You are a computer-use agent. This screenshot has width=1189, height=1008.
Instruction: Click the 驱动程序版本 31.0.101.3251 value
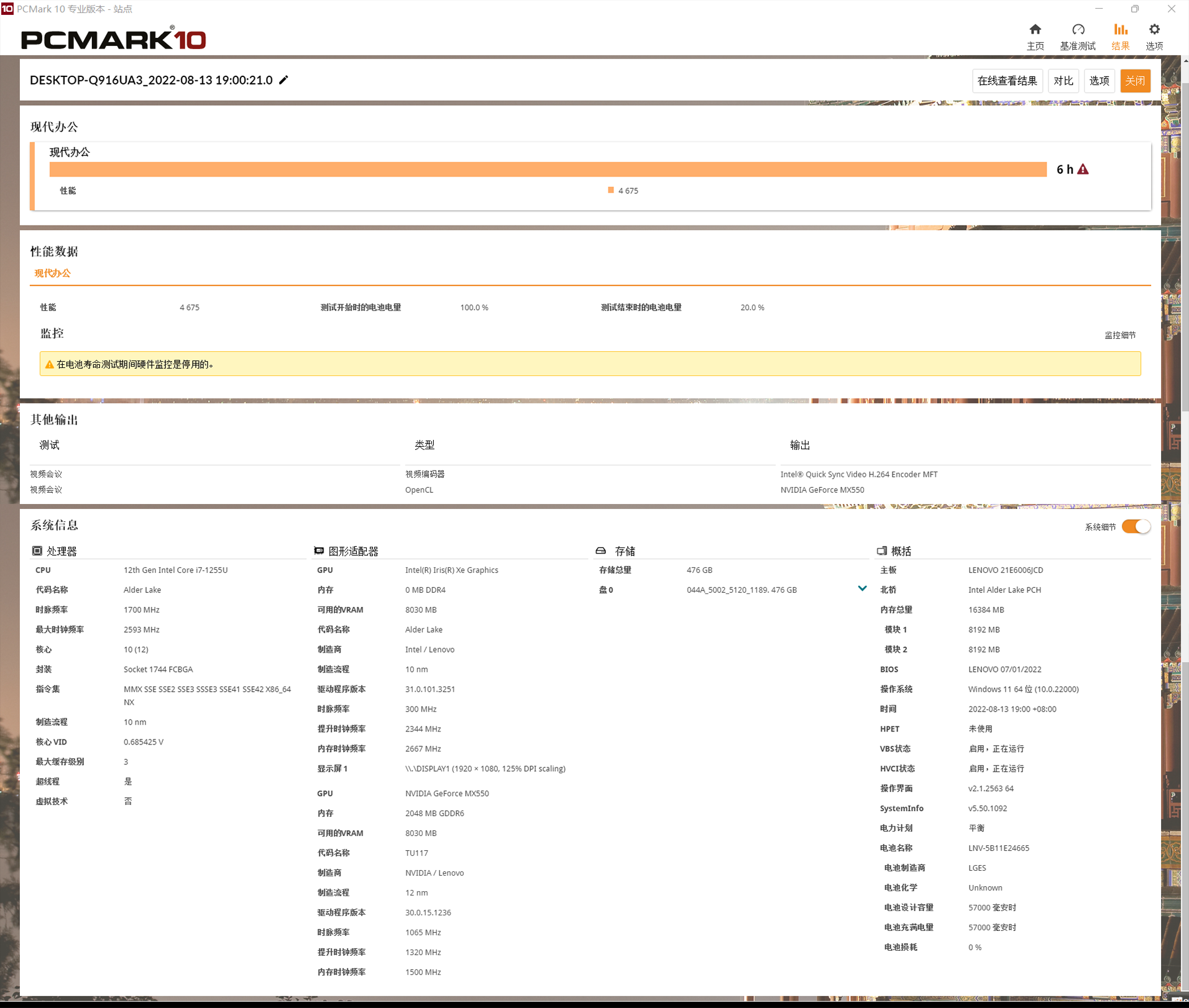pyautogui.click(x=430, y=689)
